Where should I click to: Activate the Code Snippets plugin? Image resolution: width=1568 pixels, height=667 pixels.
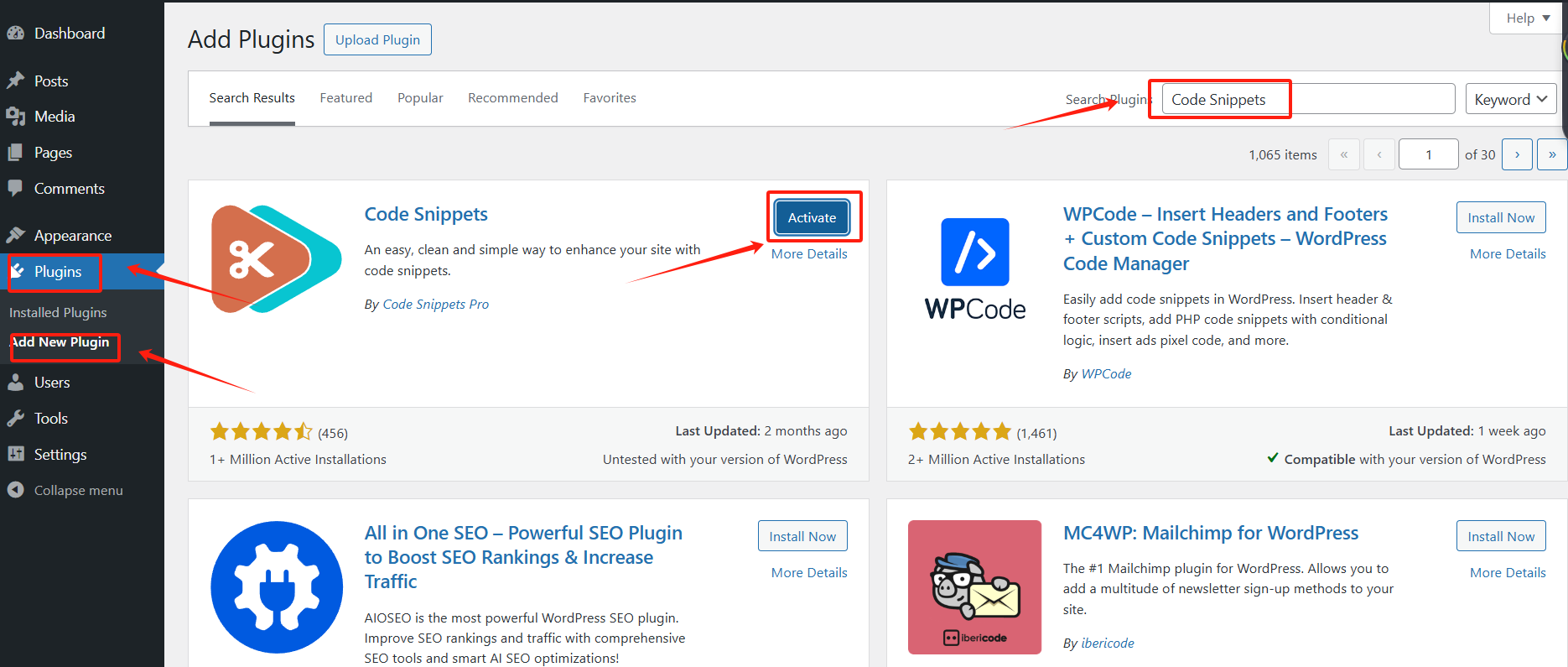(x=812, y=217)
